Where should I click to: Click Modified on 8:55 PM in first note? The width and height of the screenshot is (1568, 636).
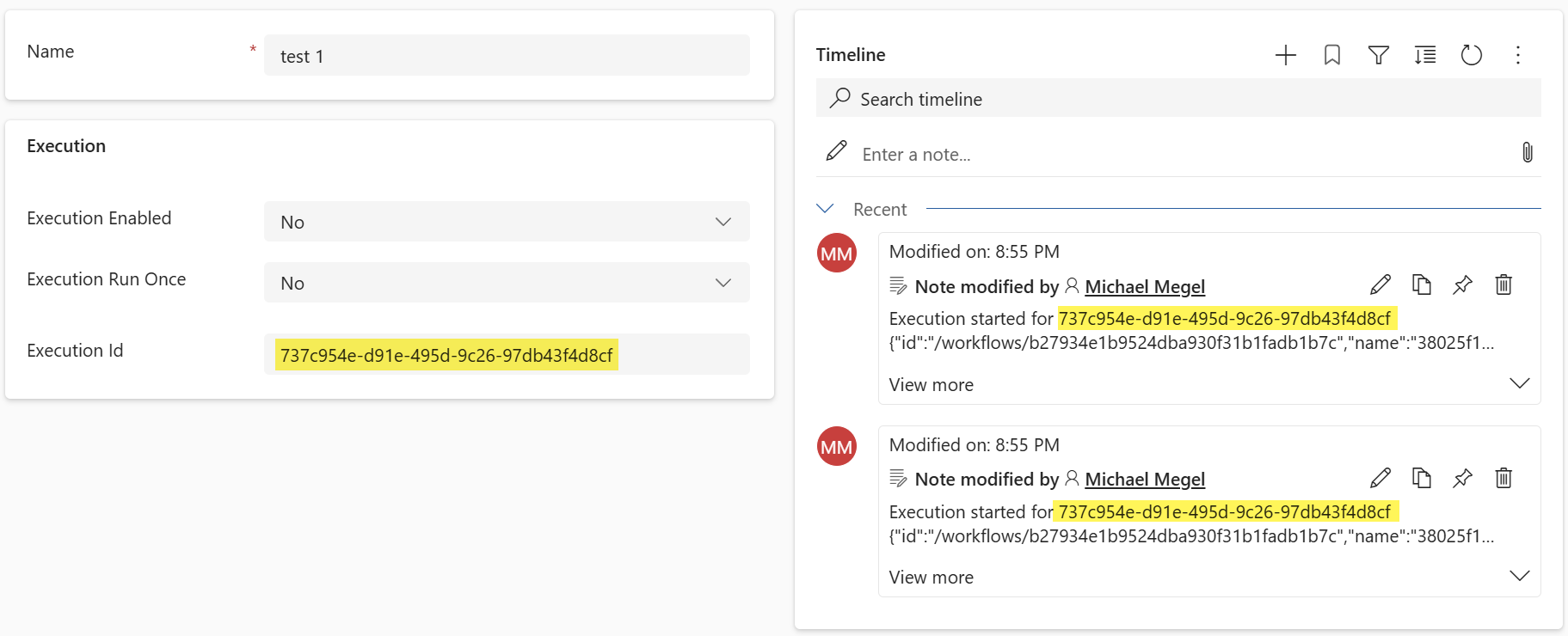tap(975, 252)
